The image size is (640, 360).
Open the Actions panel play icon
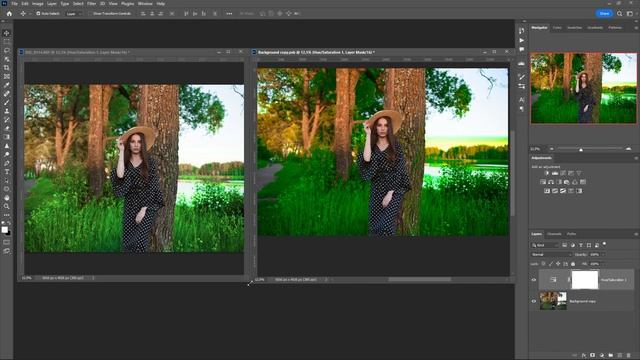coord(522,40)
